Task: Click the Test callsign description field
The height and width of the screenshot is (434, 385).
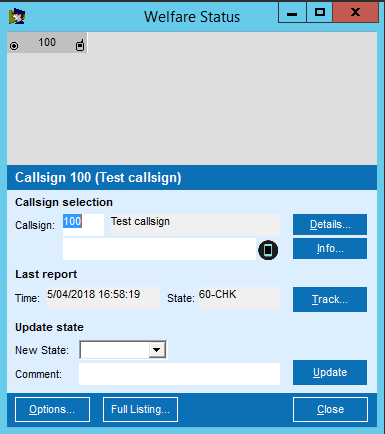Action: (195, 225)
